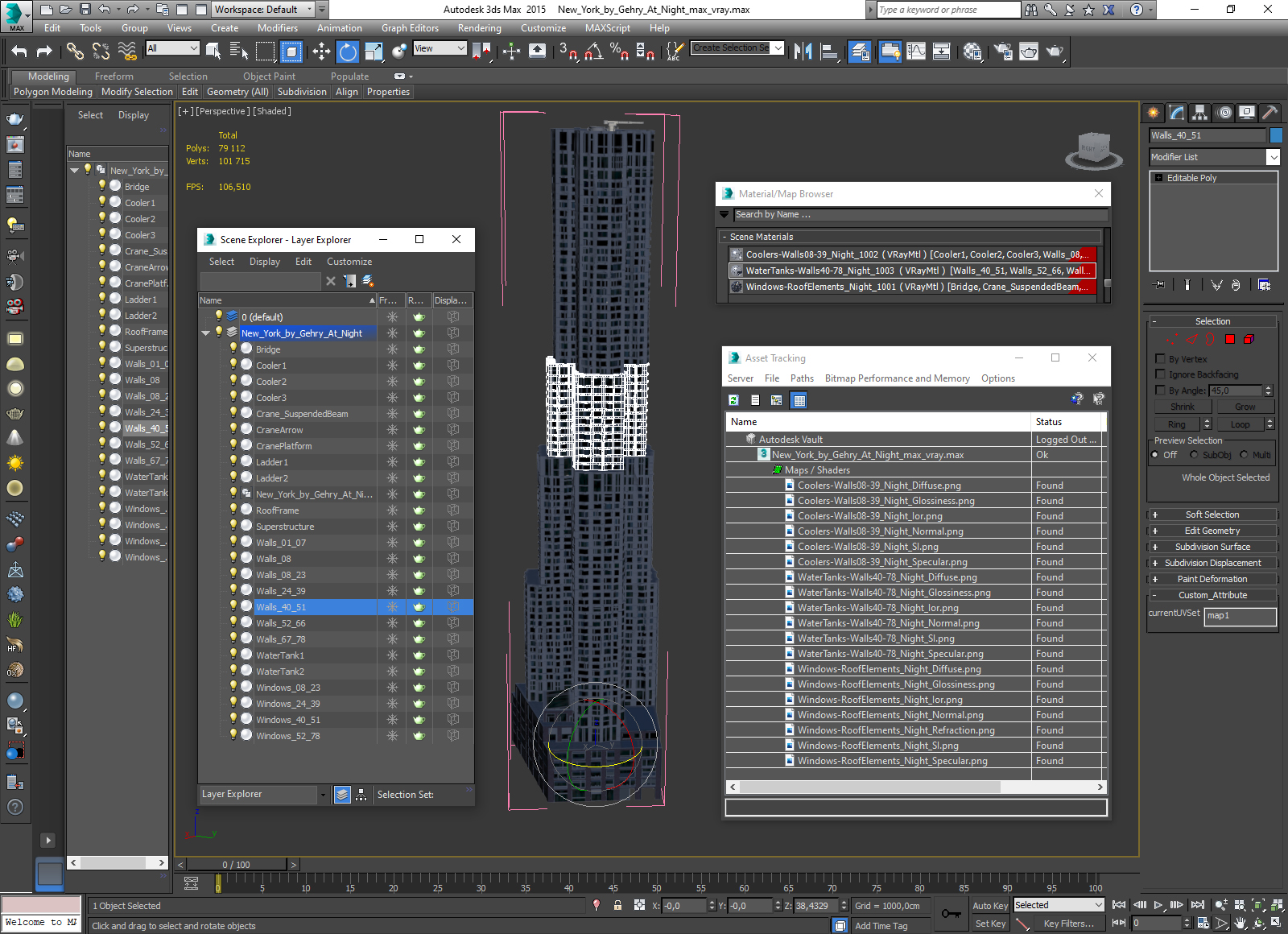Expand the Edit Geometry rollout
The height and width of the screenshot is (934, 1288).
[1212, 531]
